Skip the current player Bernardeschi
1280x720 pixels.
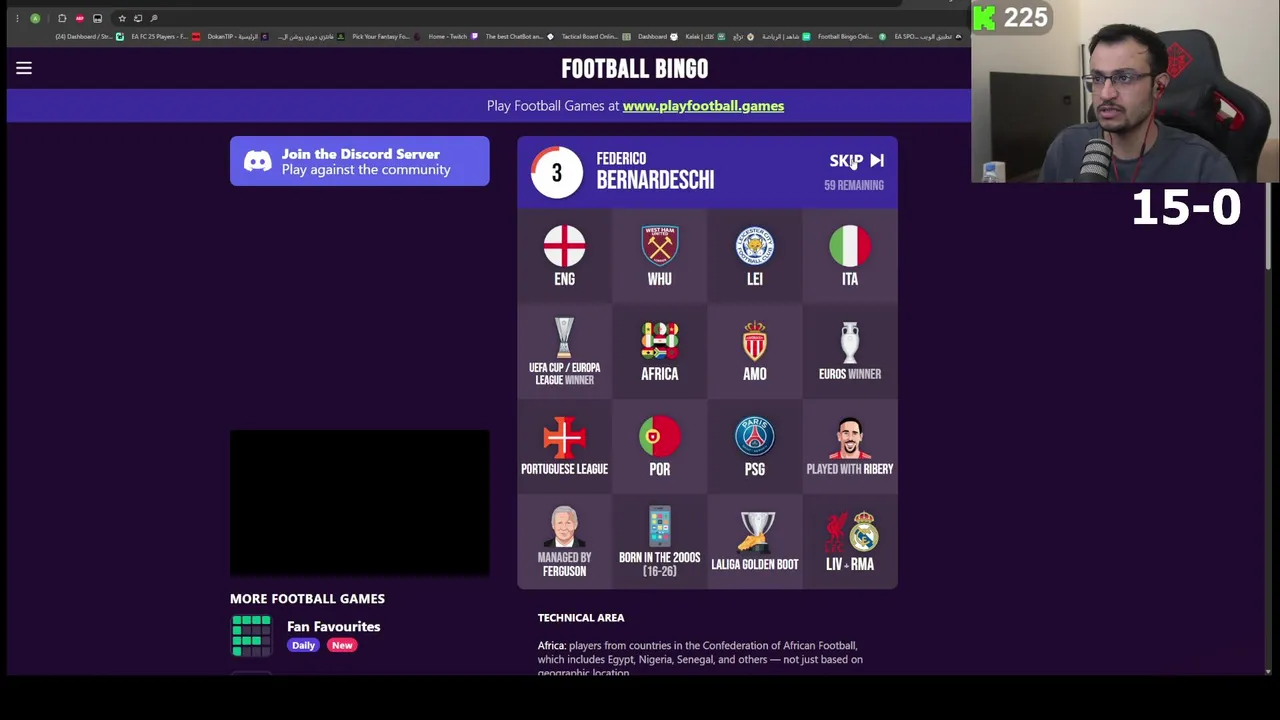tap(856, 160)
